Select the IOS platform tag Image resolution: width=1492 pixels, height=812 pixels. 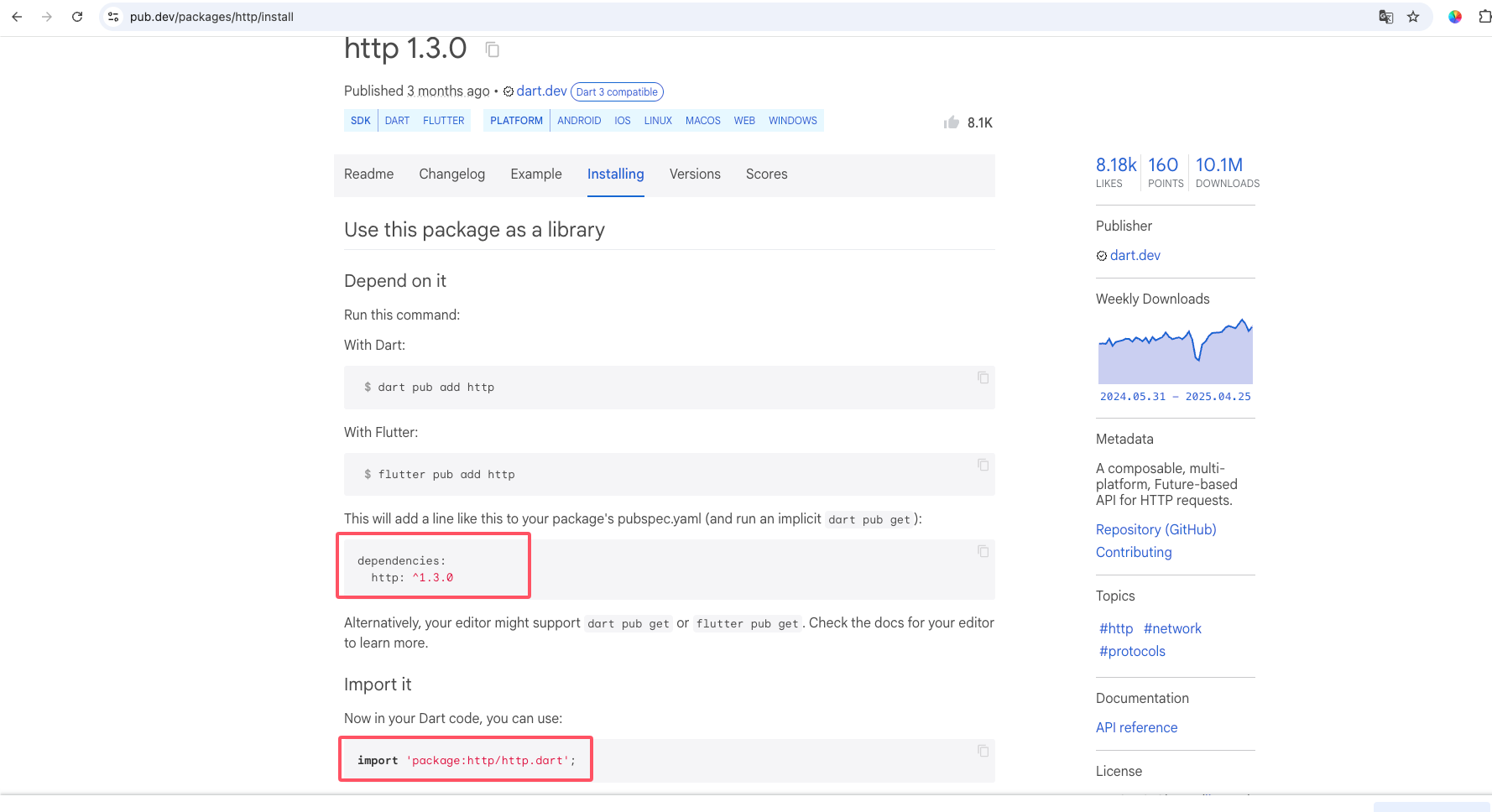(x=622, y=121)
